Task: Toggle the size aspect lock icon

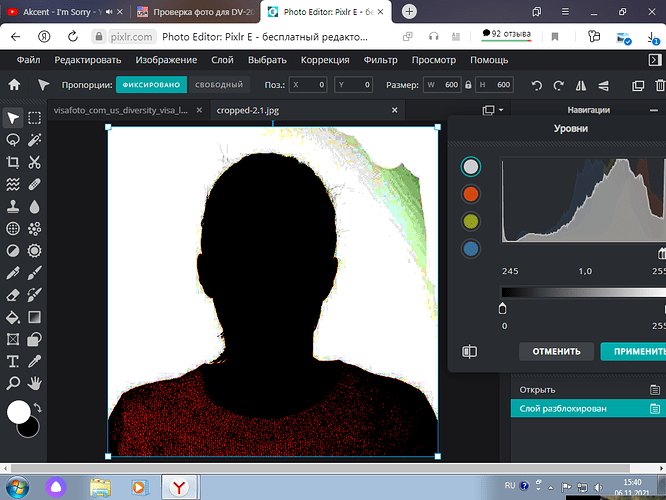Action: pyautogui.click(x=468, y=85)
